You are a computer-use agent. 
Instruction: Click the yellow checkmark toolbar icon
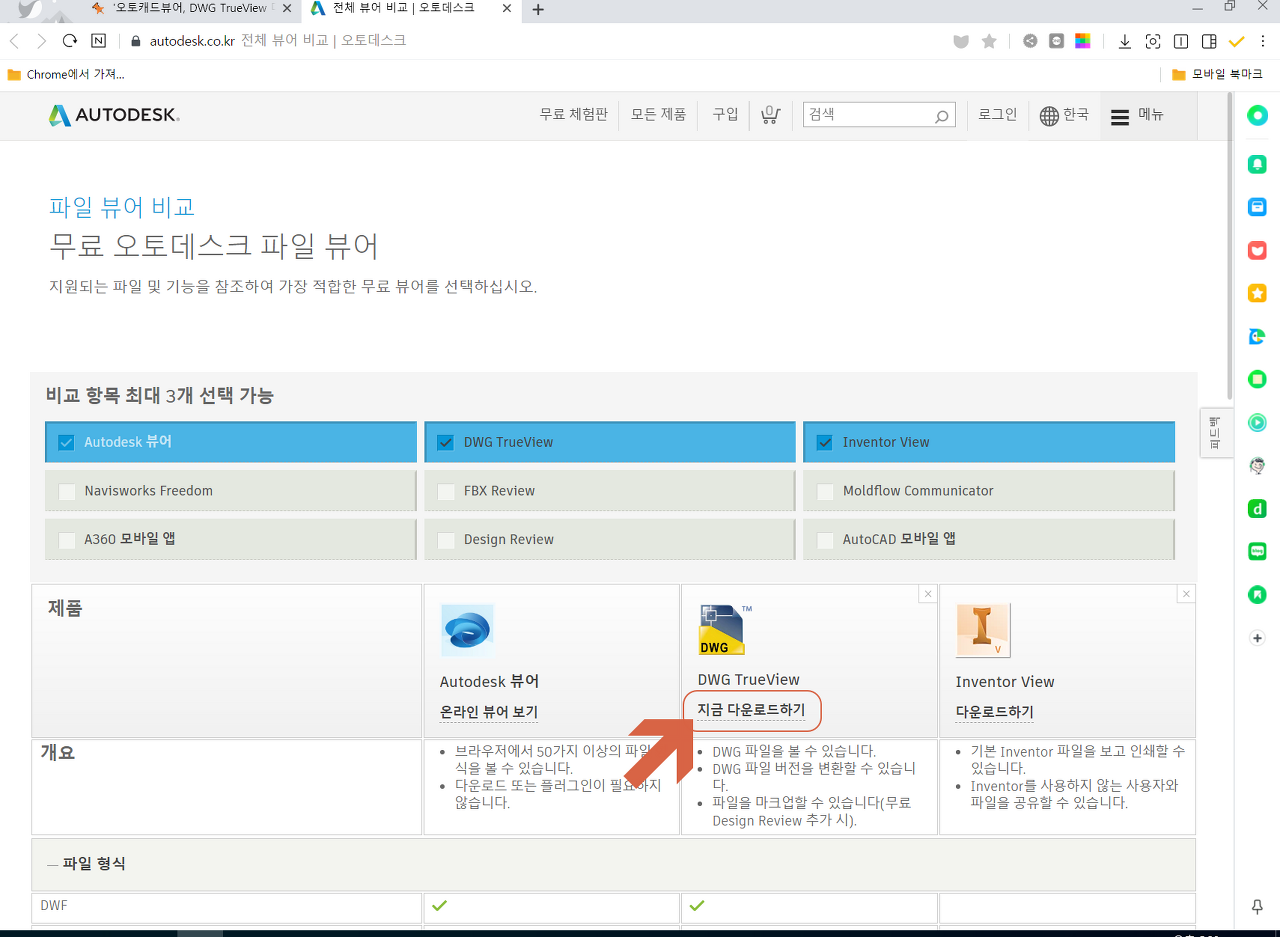tap(1237, 41)
